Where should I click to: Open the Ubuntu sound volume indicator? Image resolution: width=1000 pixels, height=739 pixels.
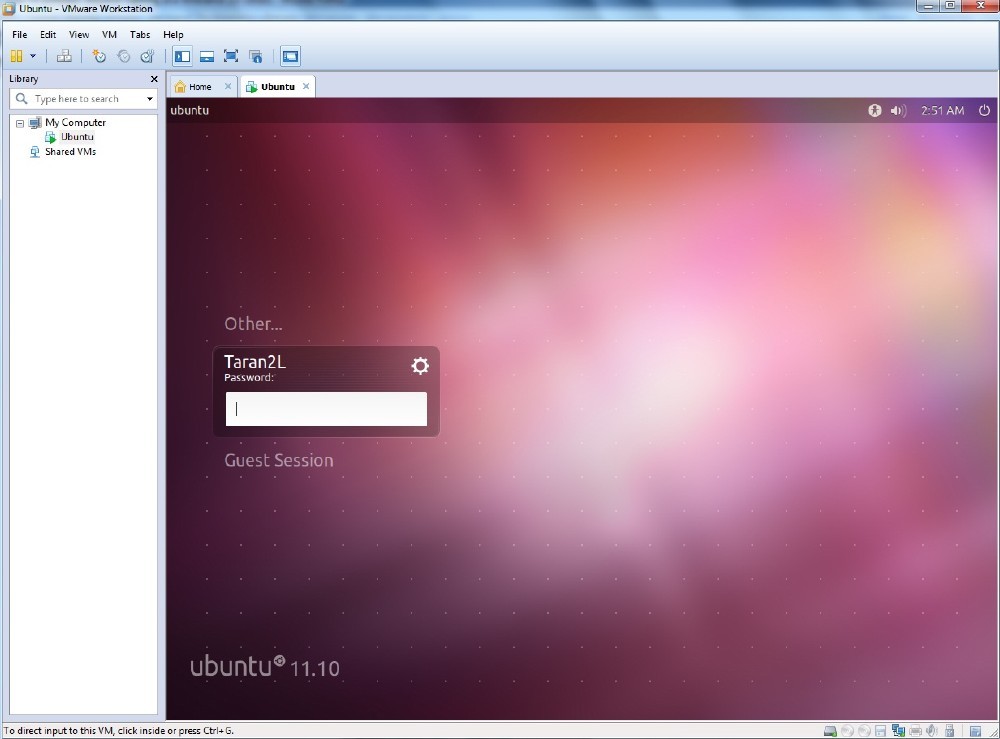point(898,110)
